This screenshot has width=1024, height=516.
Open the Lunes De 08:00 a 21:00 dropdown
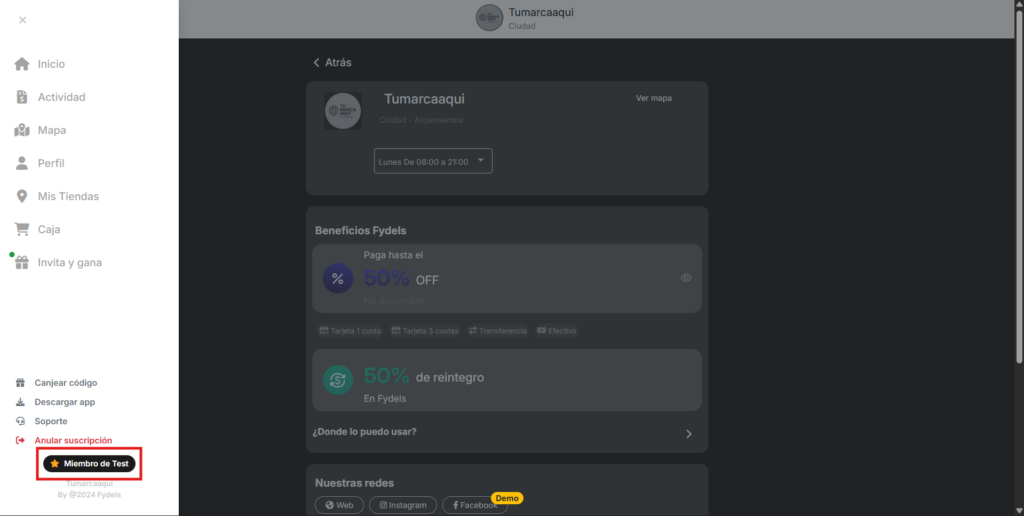[x=433, y=161]
